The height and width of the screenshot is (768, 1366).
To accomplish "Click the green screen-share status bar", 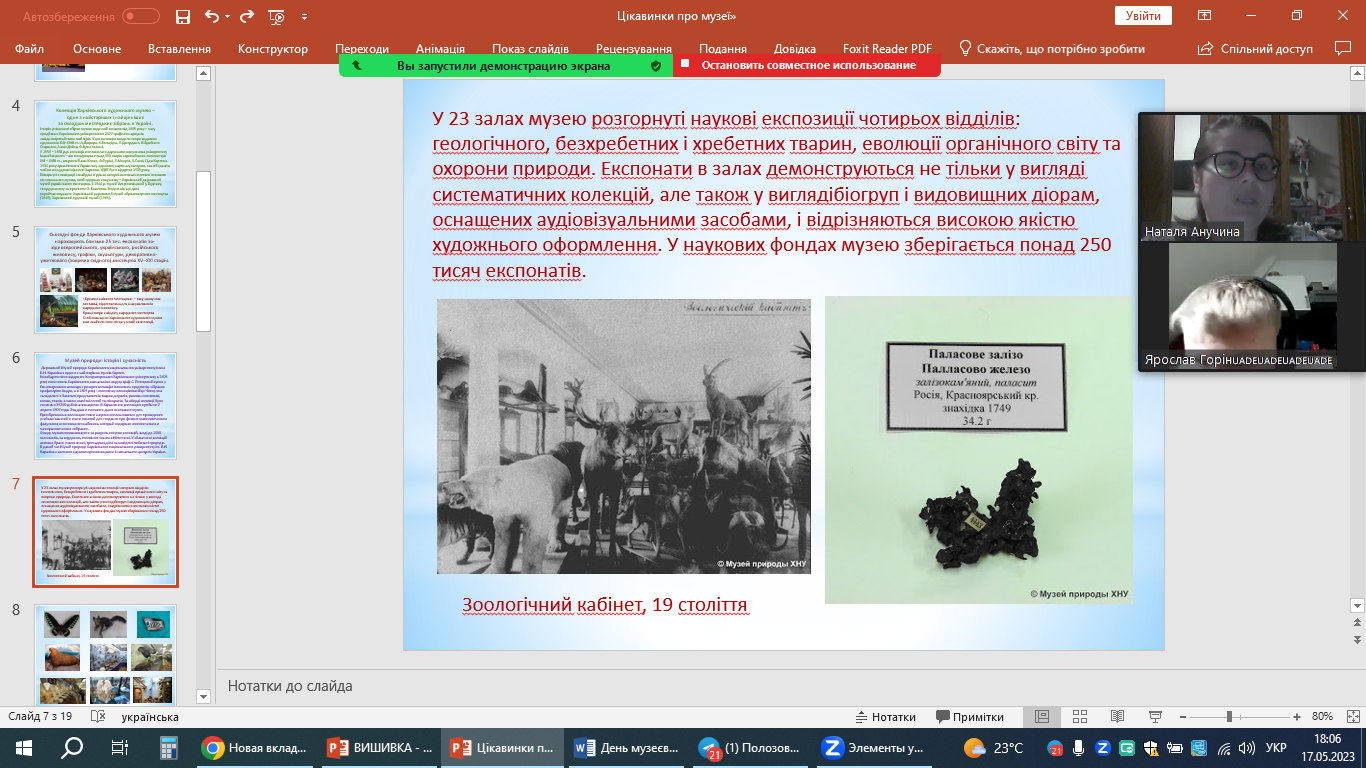I will [503, 66].
